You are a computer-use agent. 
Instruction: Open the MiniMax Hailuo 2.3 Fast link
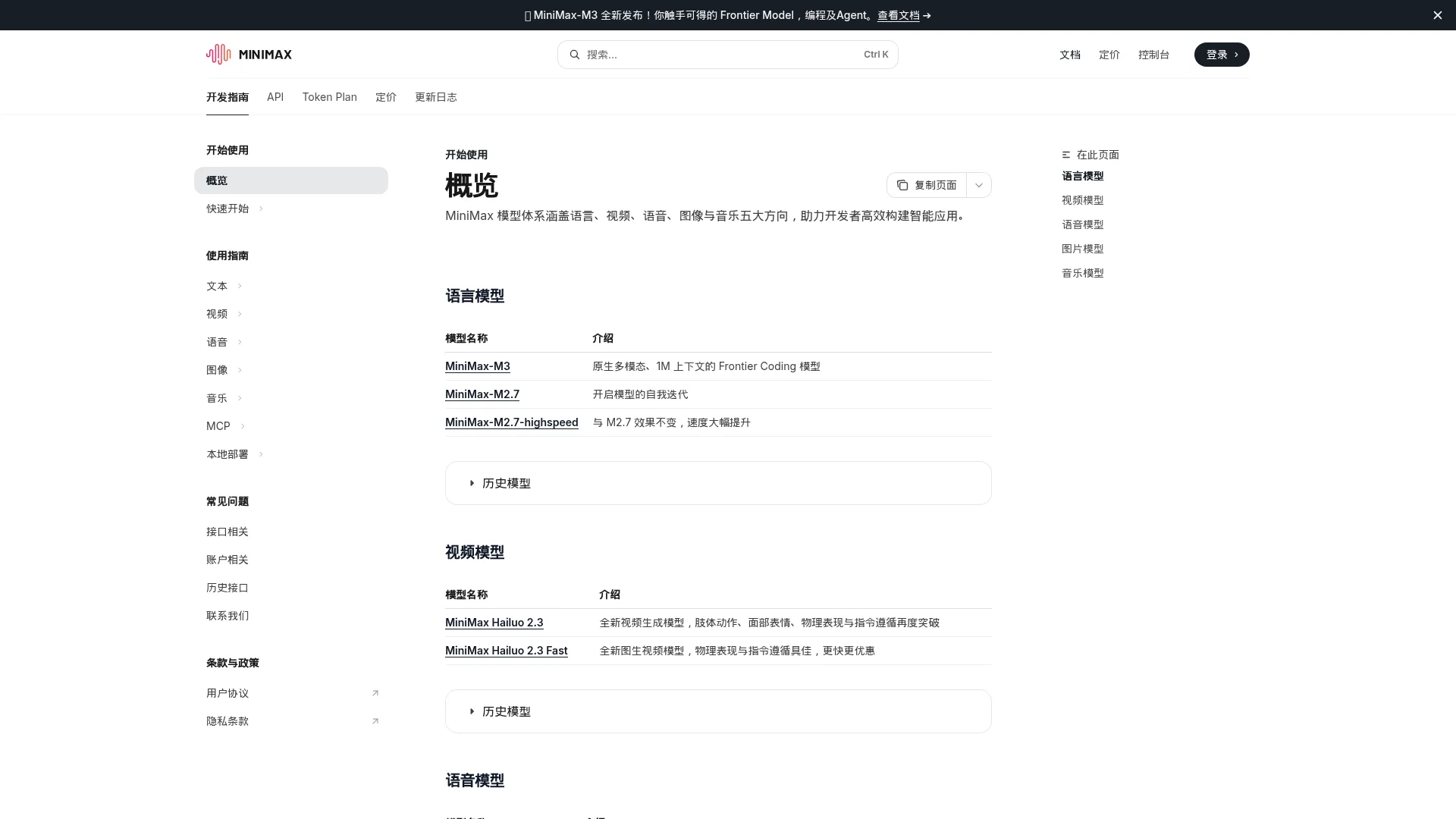(x=507, y=651)
